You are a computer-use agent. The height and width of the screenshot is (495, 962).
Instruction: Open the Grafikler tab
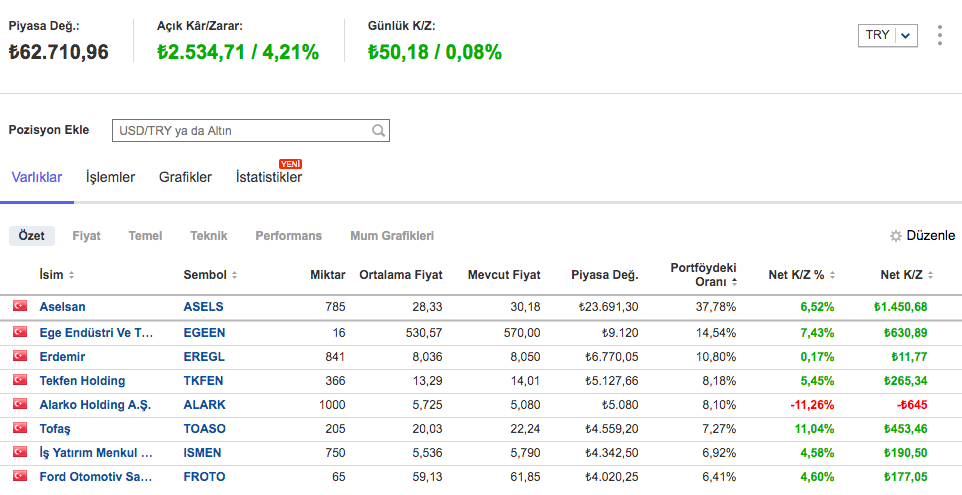pyautogui.click(x=185, y=177)
